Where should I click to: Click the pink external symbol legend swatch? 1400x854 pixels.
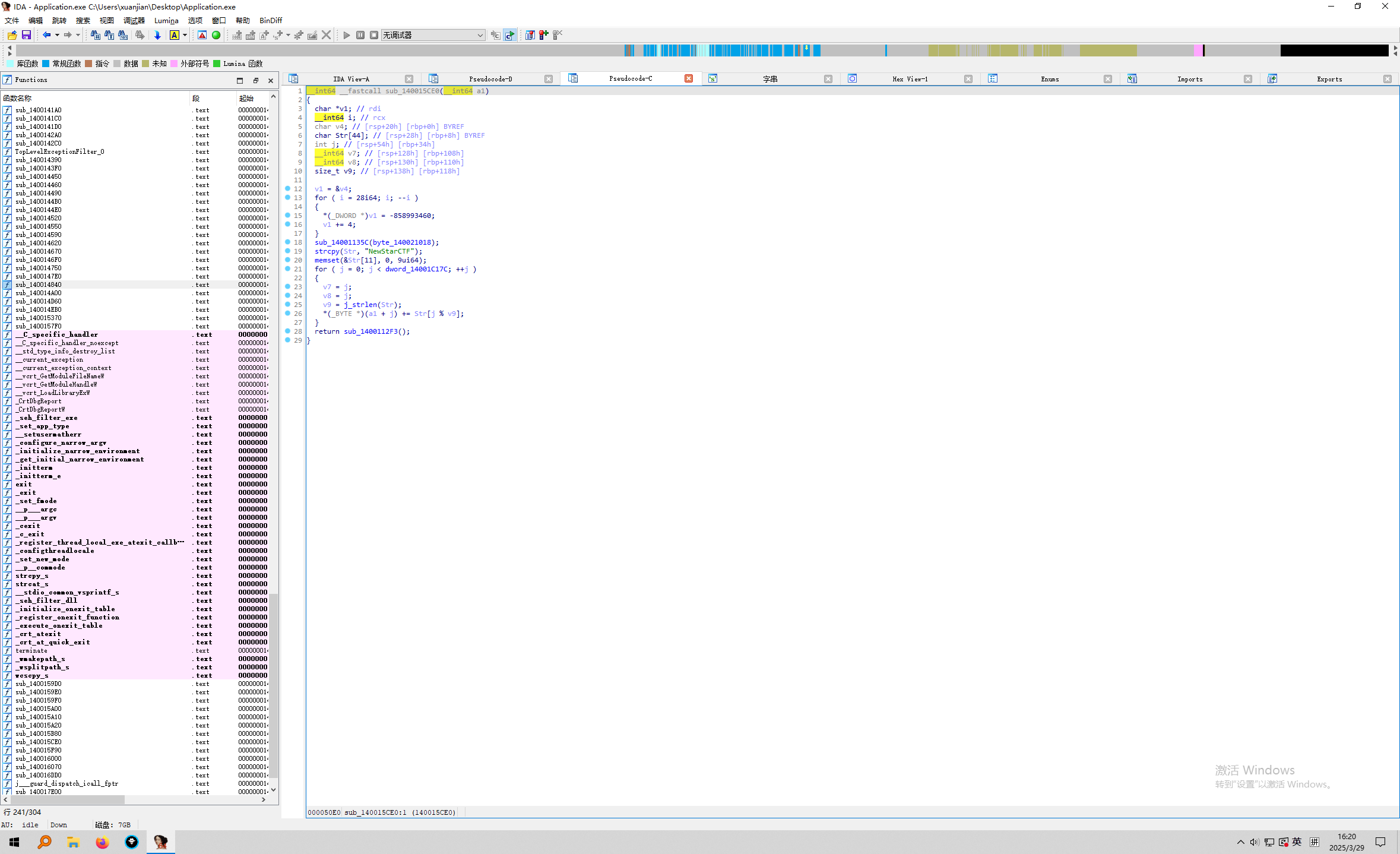(x=174, y=64)
